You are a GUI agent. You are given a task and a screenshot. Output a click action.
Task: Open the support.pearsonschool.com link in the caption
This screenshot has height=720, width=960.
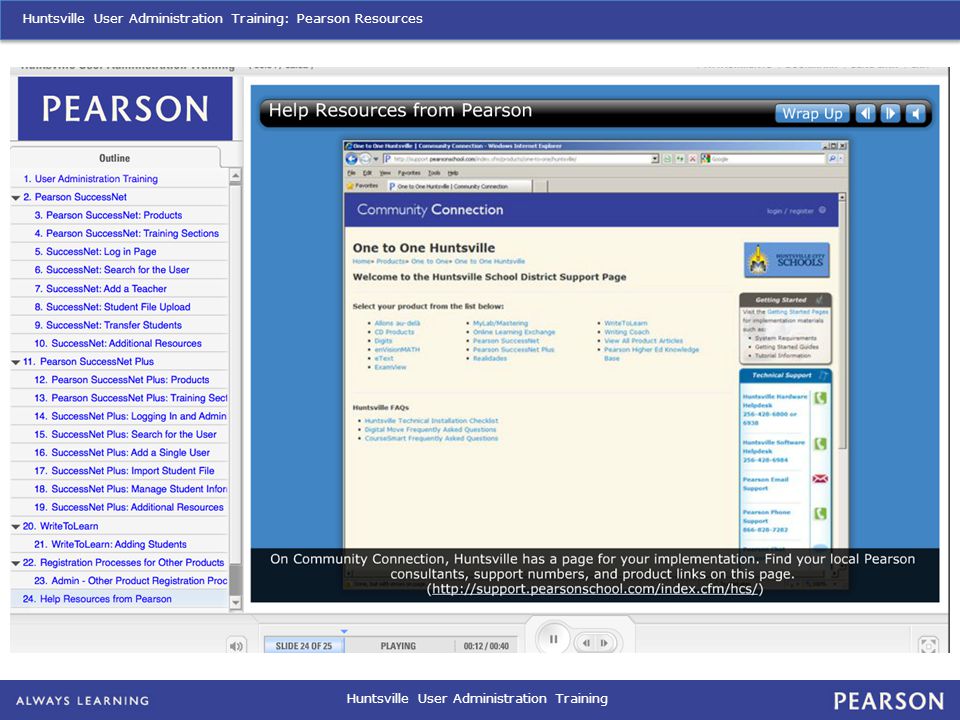(x=595, y=589)
